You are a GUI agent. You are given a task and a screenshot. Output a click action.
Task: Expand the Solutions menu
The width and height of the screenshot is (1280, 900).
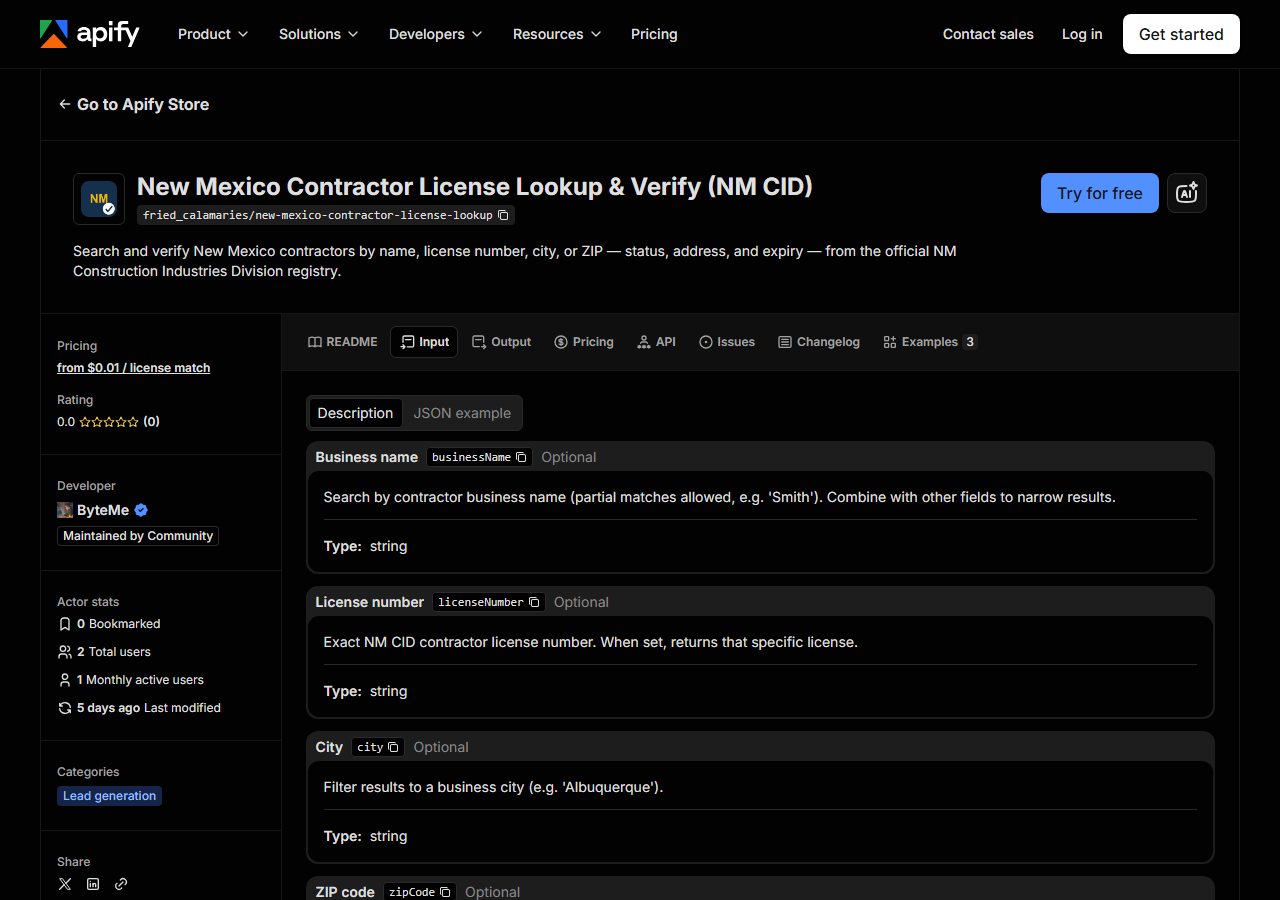click(x=319, y=34)
